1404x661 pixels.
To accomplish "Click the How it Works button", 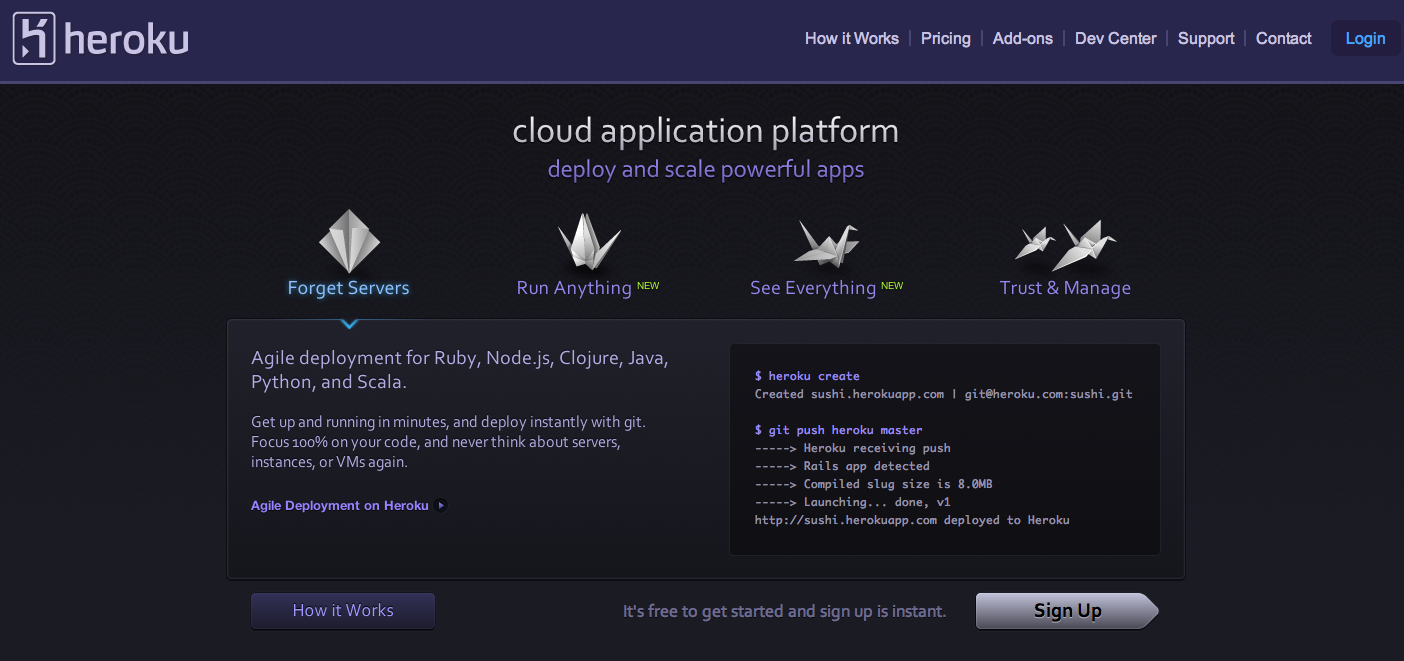I will pyautogui.click(x=342, y=610).
